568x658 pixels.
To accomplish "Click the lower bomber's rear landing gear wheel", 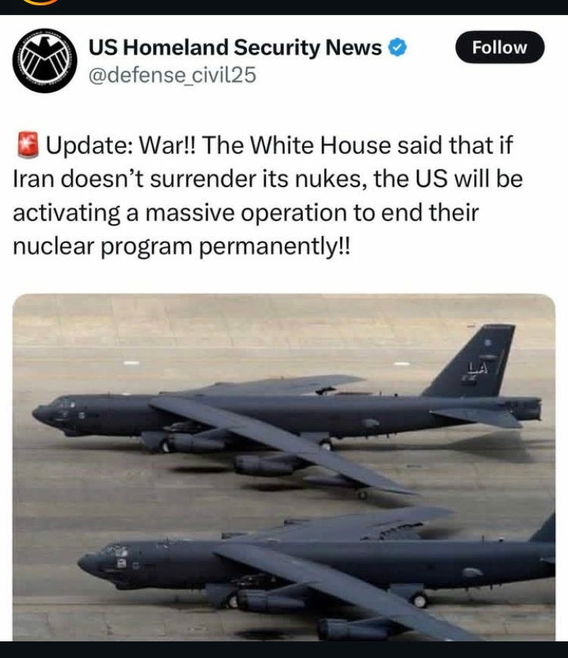I will click(x=419, y=599).
